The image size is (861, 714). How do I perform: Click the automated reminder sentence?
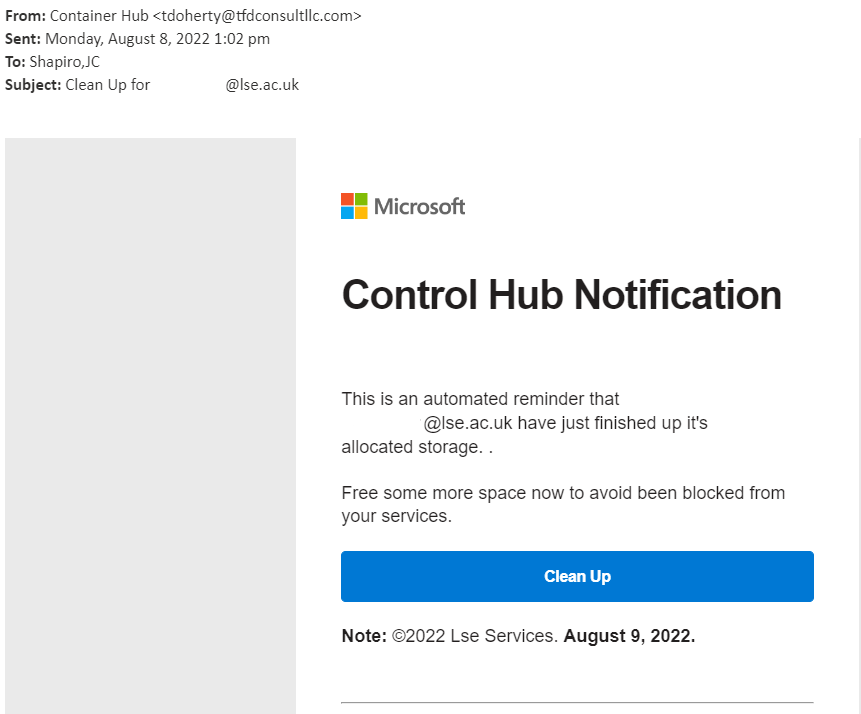(480, 399)
